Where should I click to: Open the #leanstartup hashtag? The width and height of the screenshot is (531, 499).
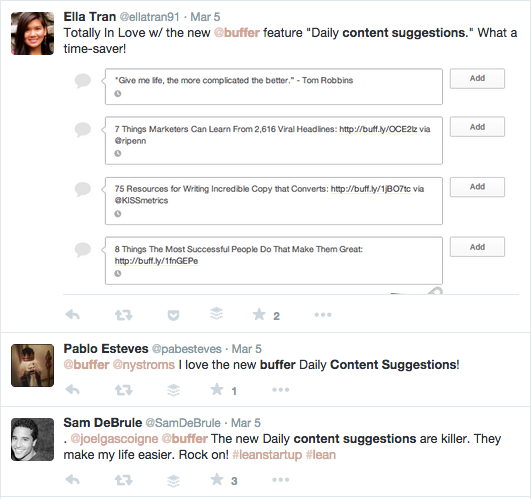[x=267, y=455]
